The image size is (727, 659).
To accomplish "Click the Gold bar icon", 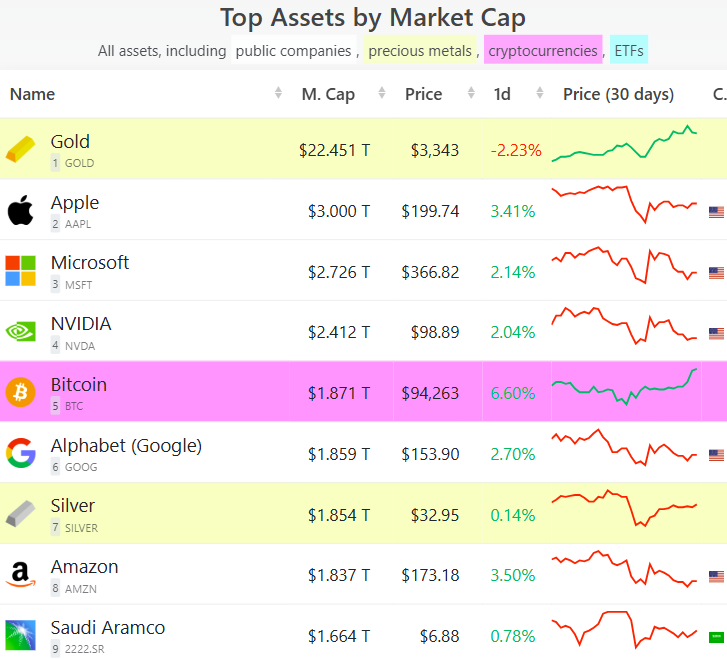I will tap(20, 150).
